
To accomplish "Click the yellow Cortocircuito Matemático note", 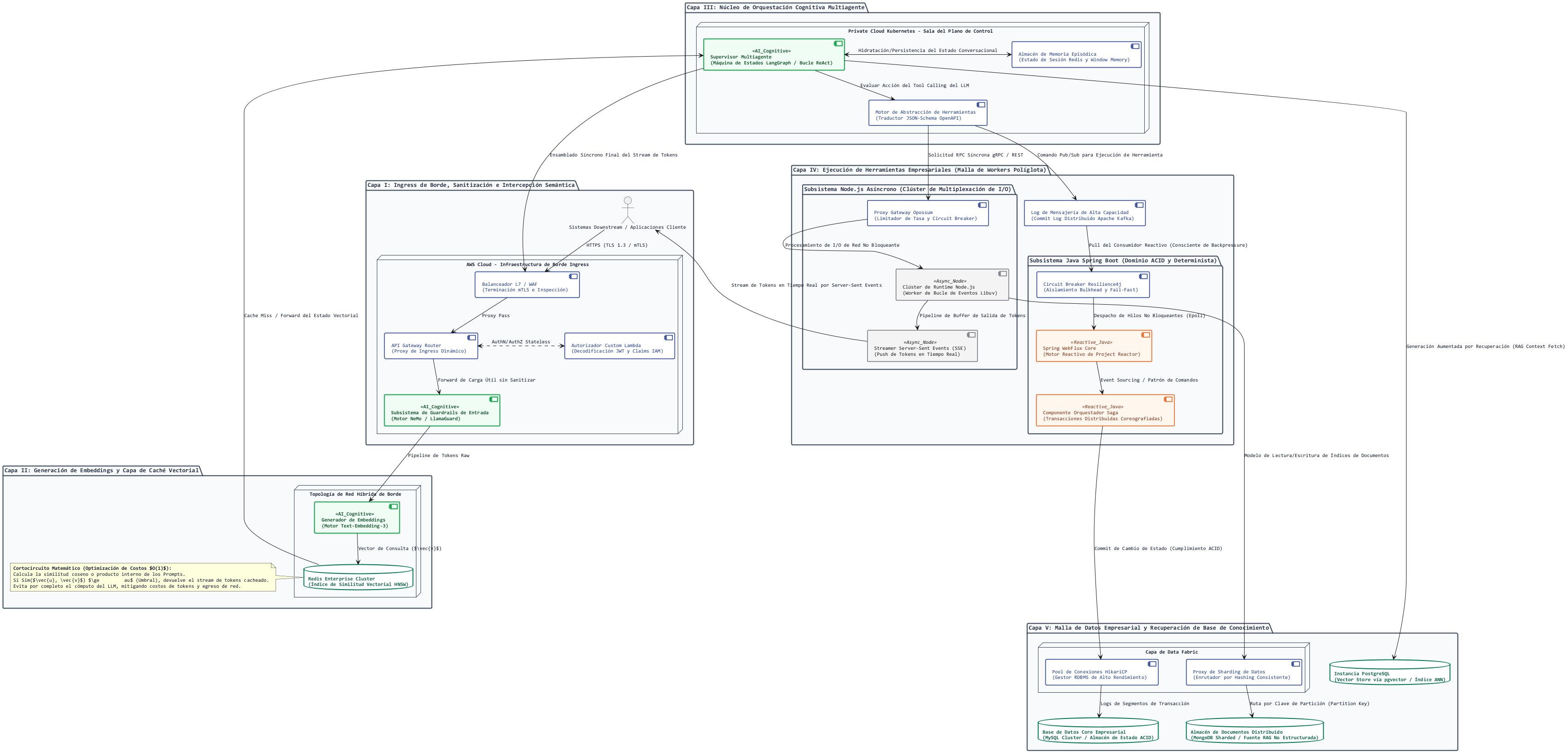I will pyautogui.click(x=143, y=577).
